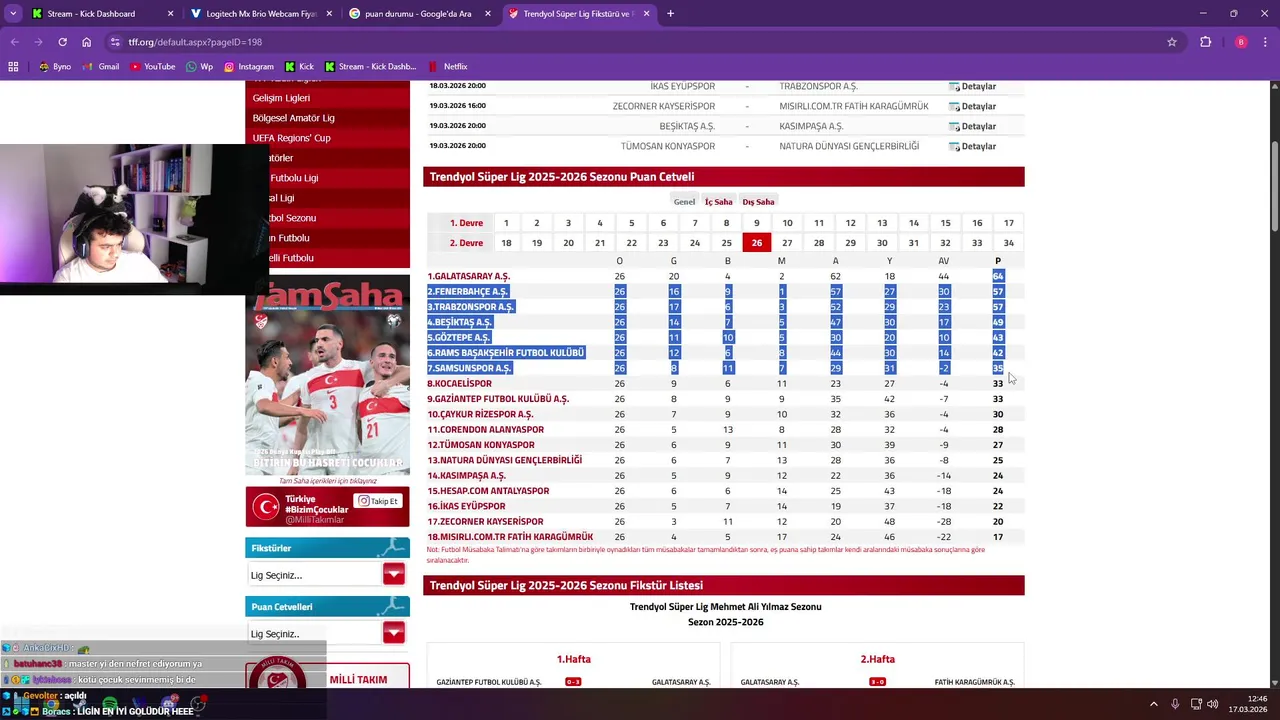Open Detaylar for Eyüpspor vs Trabzonspor
Screen dimensions: 1280x720
click(x=972, y=87)
